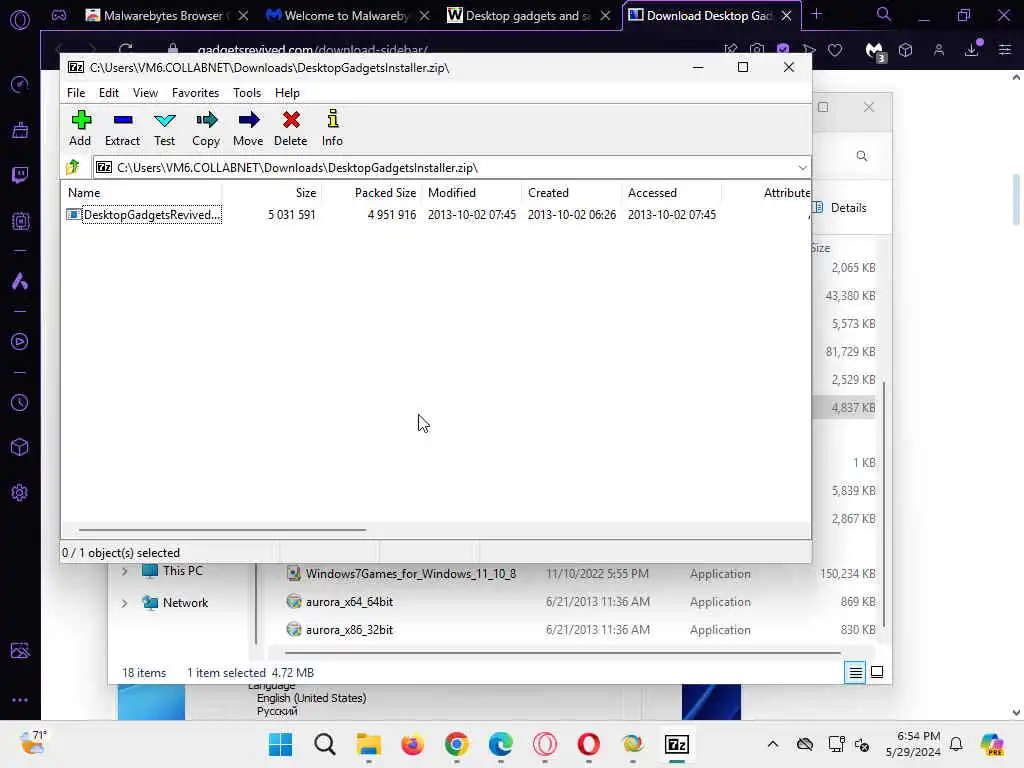Click the heart bookmark icon
Viewport: 1024px width, 768px height.
point(835,50)
